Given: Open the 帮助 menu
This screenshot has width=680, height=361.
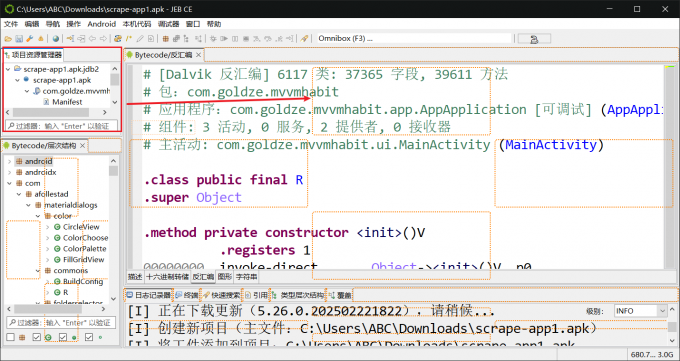Looking at the screenshot, I should pos(214,24).
